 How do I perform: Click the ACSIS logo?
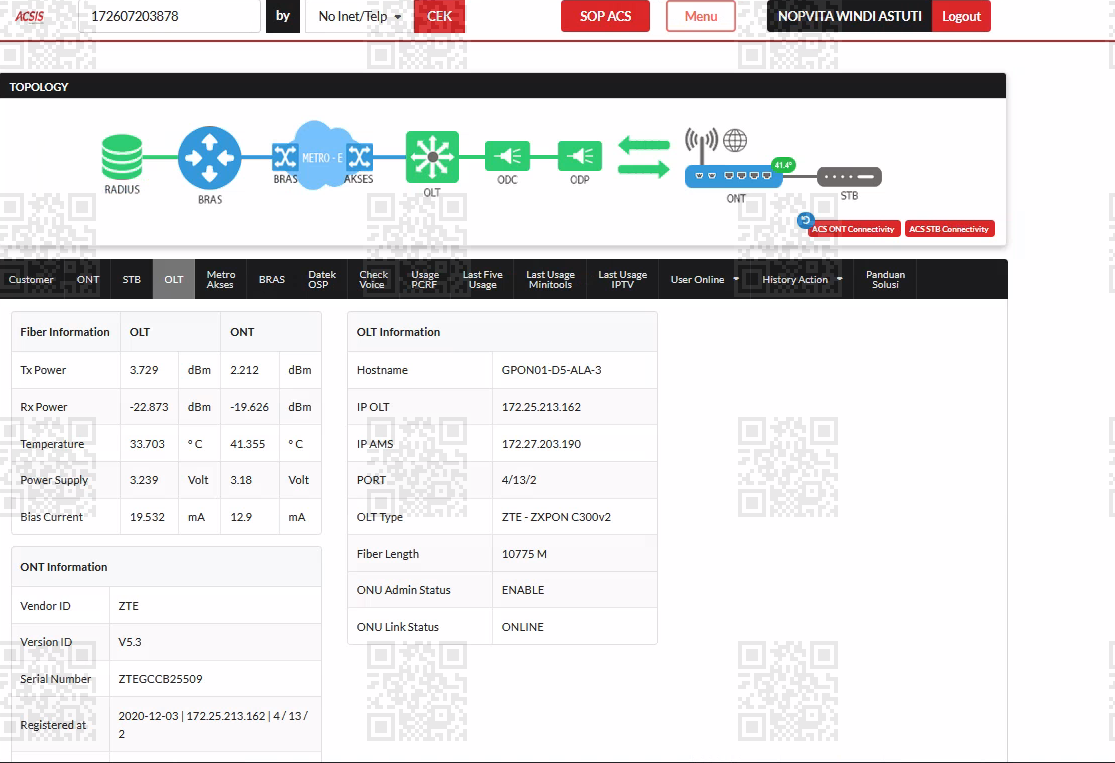(29, 16)
